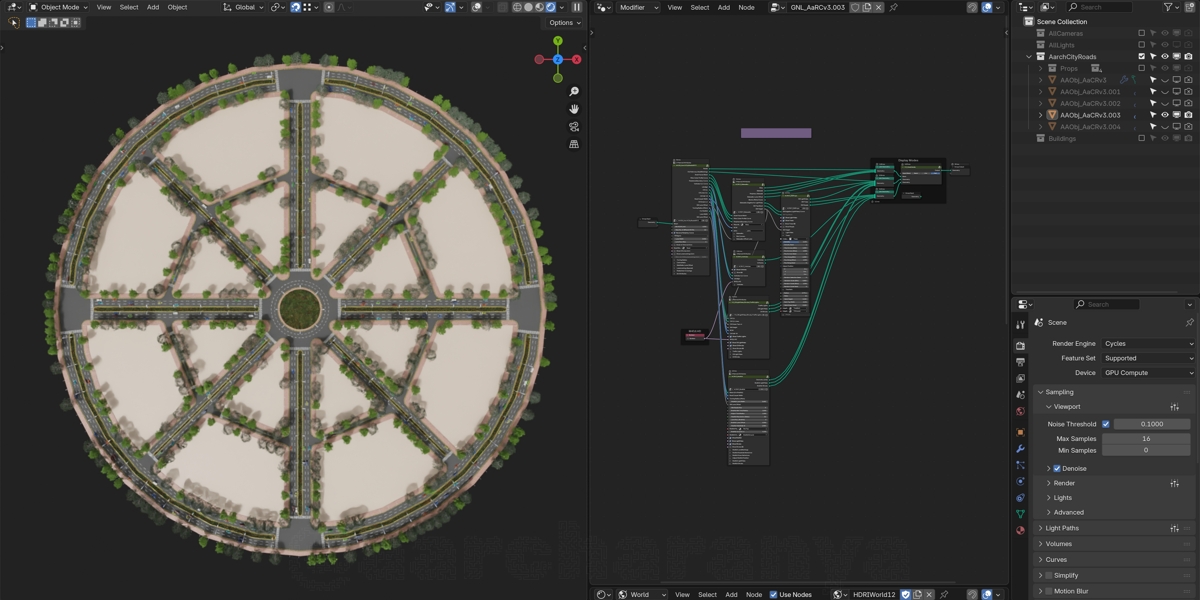Click the pan view hand gizmo
Screen dimensions: 1200x600
pos(574,109)
